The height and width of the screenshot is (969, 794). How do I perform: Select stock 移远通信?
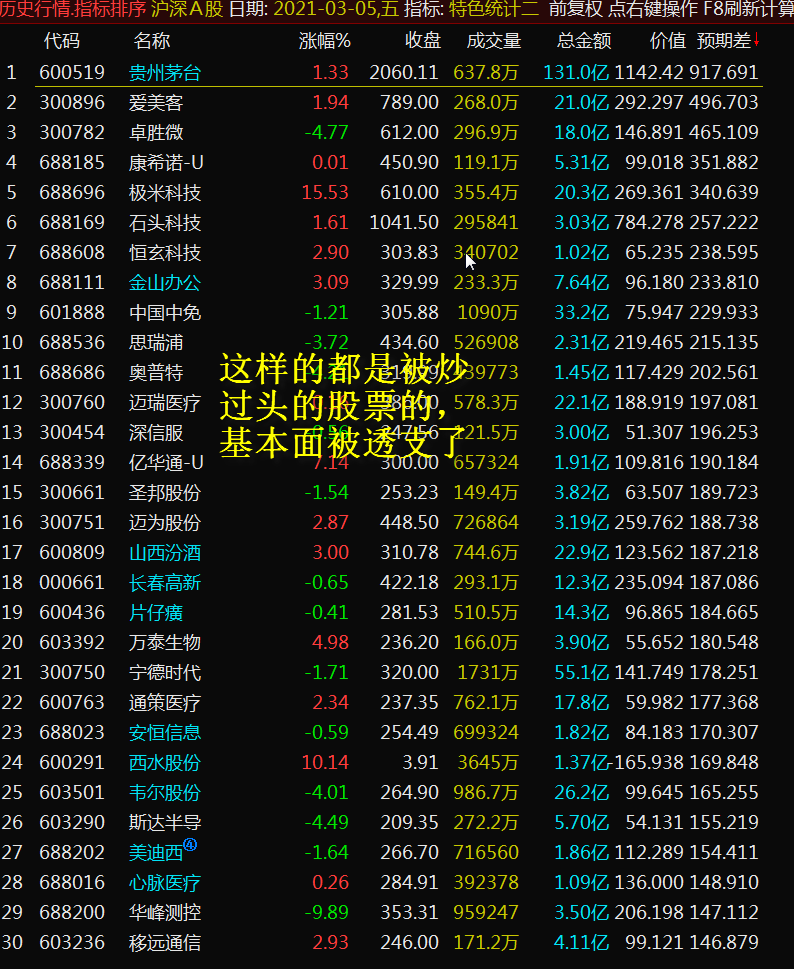point(165,942)
